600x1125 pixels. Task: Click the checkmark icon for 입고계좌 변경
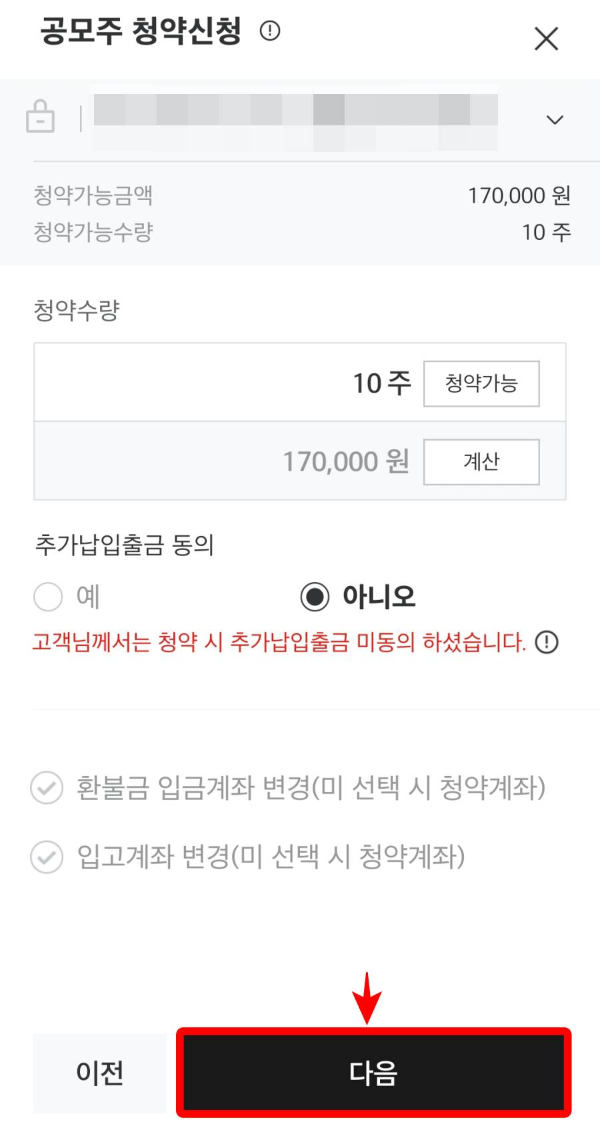[44, 855]
